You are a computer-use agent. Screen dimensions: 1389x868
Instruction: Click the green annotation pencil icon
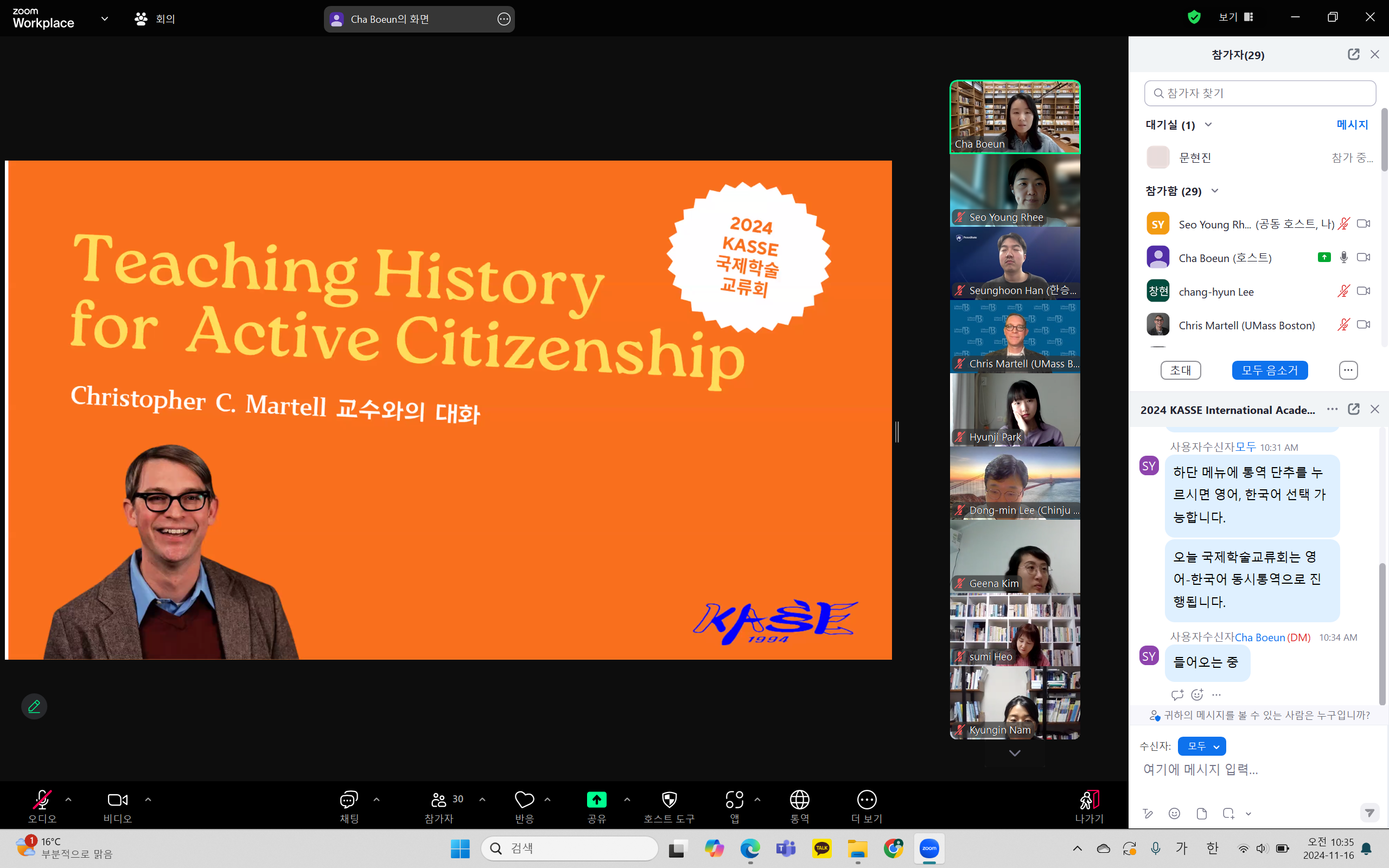tap(34, 706)
